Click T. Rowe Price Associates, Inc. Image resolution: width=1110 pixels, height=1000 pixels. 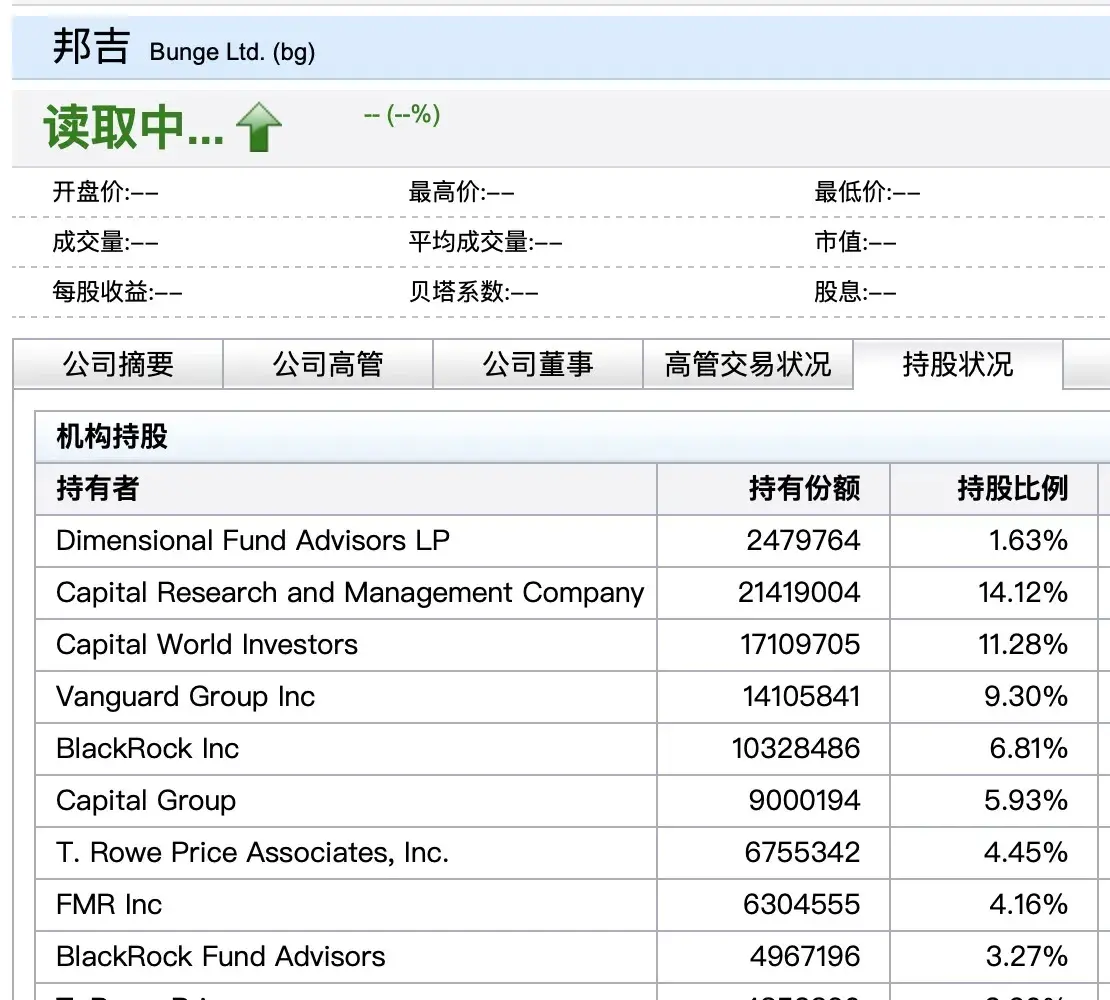253,853
